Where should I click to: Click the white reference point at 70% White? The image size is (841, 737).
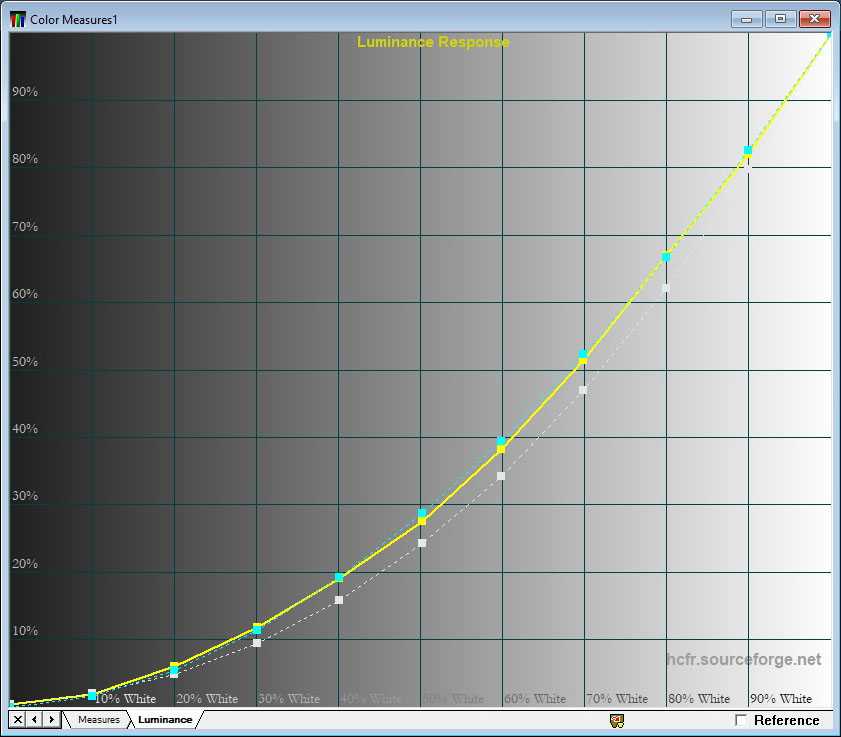(583, 390)
